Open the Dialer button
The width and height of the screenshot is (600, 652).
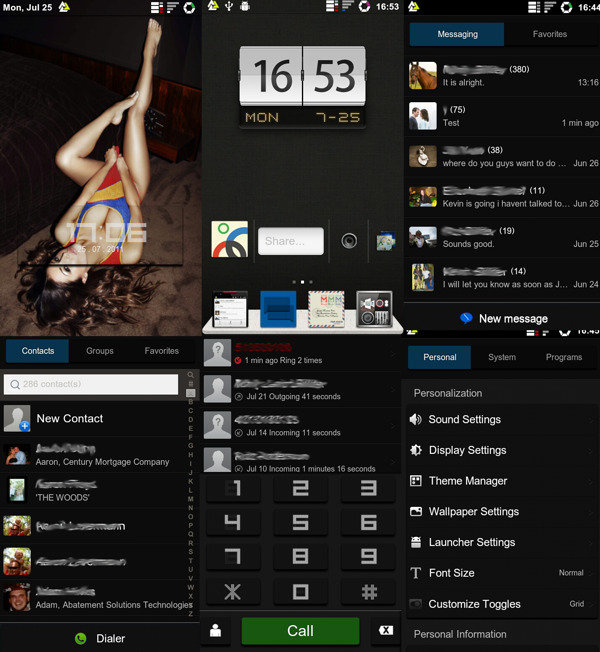coord(100,638)
